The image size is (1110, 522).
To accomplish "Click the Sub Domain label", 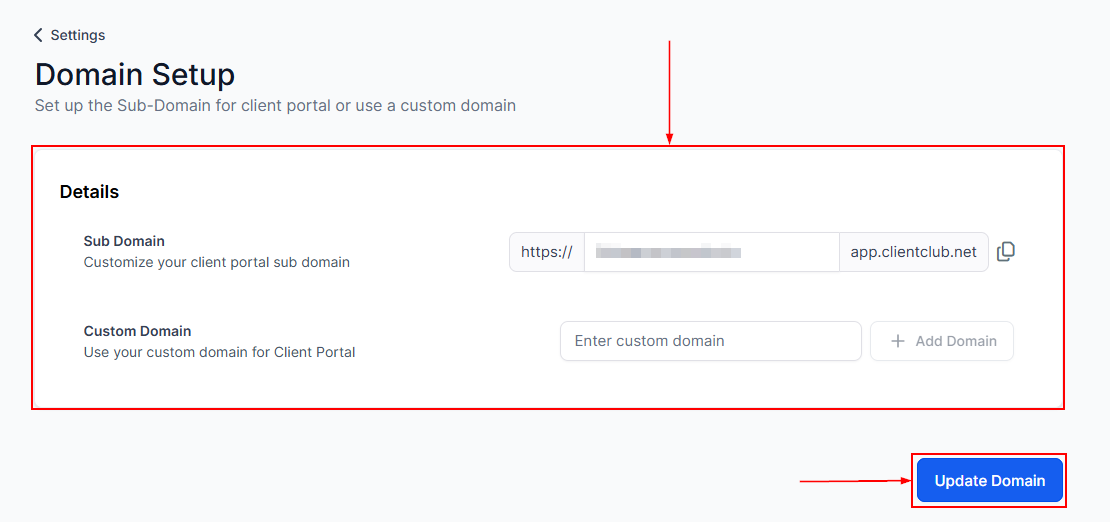I will coord(124,241).
